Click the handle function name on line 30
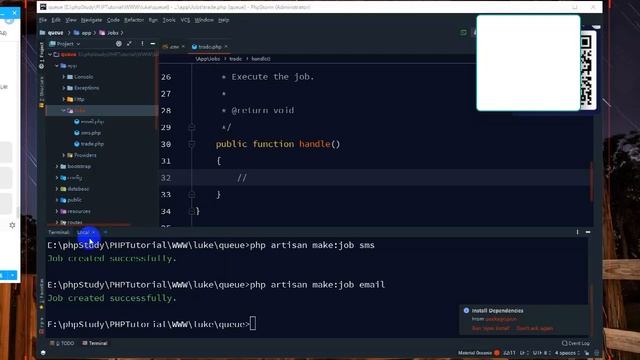Image resolution: width=640 pixels, height=360 pixels. (315, 144)
